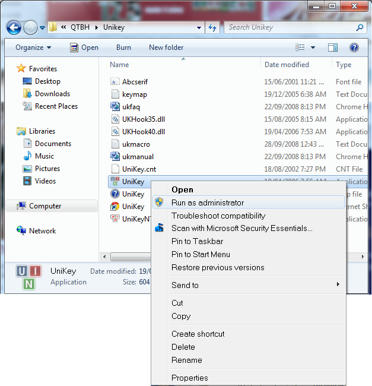Change the view with the views icon

(x=300, y=48)
